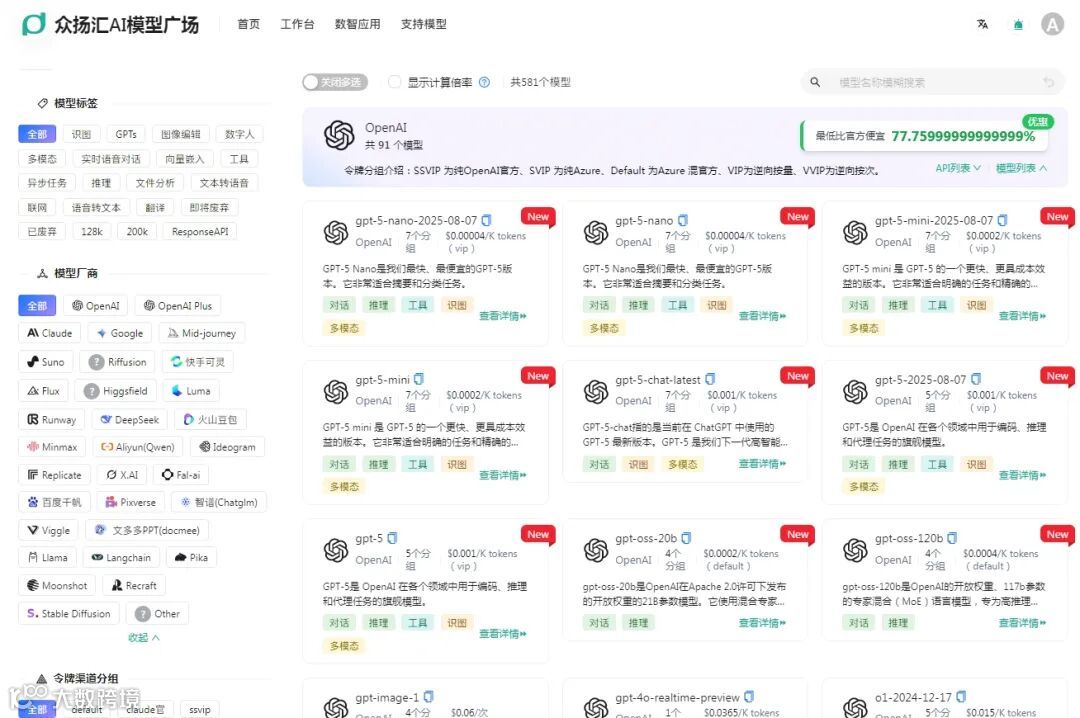Select the ResponseAPI tag filter
Screen dimensions: 1080x718
tap(200, 232)
